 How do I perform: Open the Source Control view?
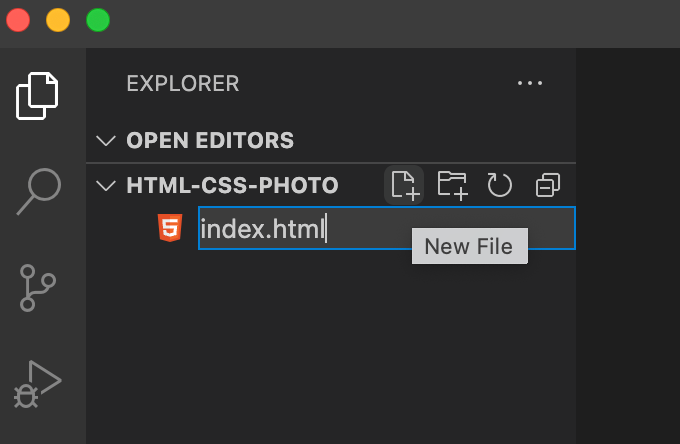(39, 288)
